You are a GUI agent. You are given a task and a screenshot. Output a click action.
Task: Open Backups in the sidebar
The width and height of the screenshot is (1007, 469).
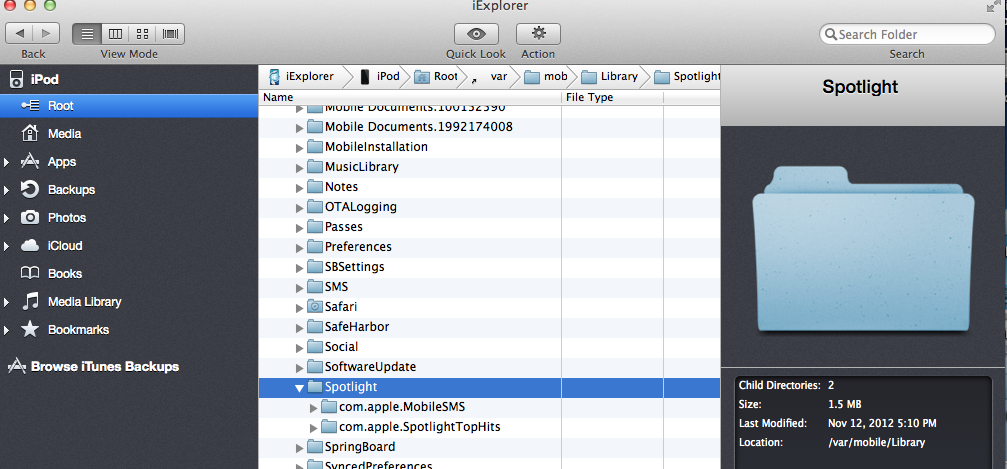pos(128,190)
